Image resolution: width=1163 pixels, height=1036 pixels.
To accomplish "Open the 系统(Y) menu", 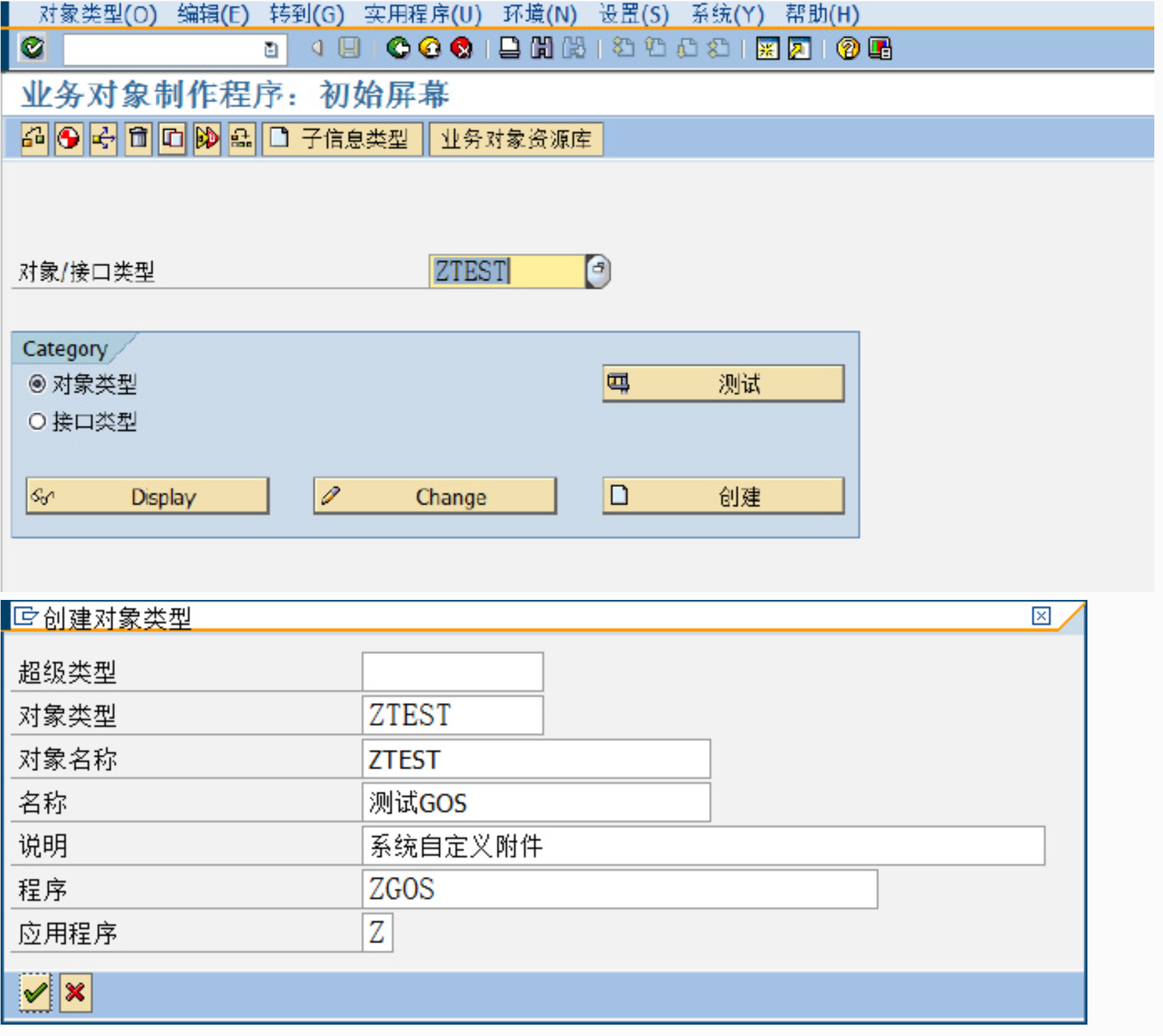I will click(727, 14).
